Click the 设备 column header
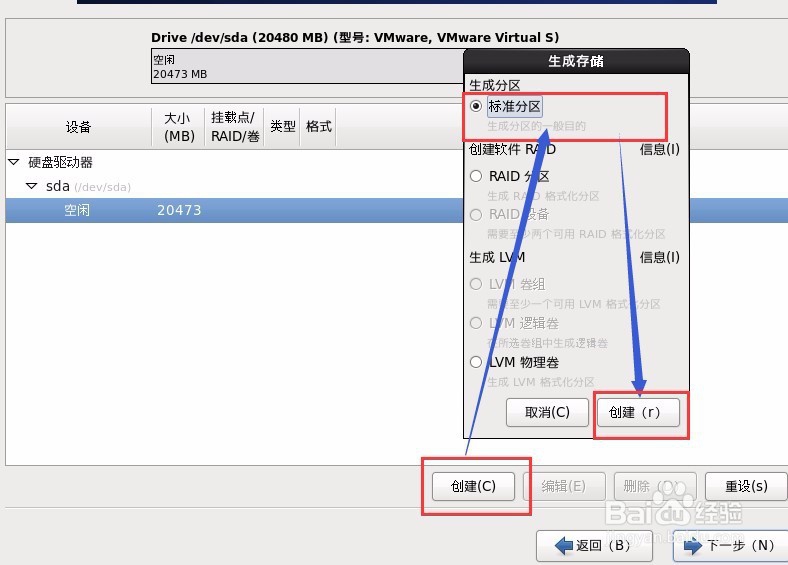788x565 pixels. click(78, 127)
